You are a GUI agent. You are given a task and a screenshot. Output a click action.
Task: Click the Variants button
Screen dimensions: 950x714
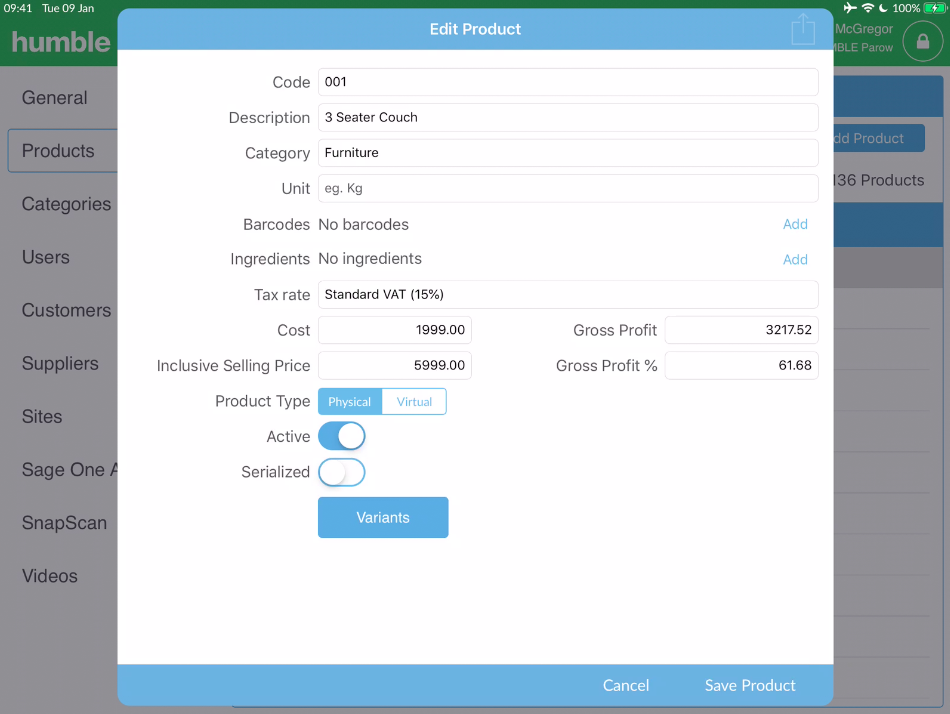383,518
